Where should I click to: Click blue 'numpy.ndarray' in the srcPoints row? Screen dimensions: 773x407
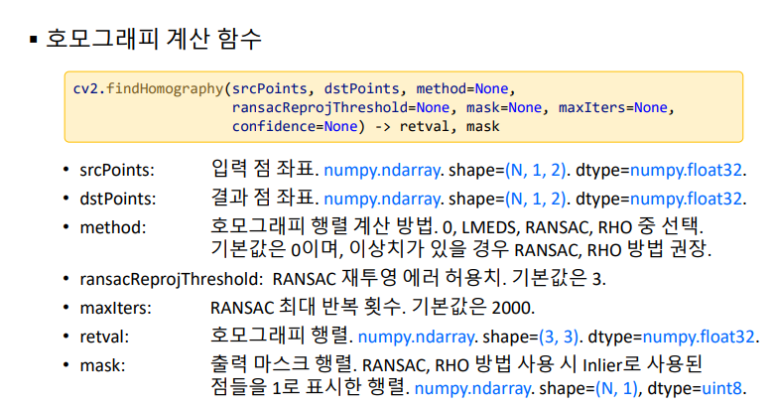coord(382,170)
